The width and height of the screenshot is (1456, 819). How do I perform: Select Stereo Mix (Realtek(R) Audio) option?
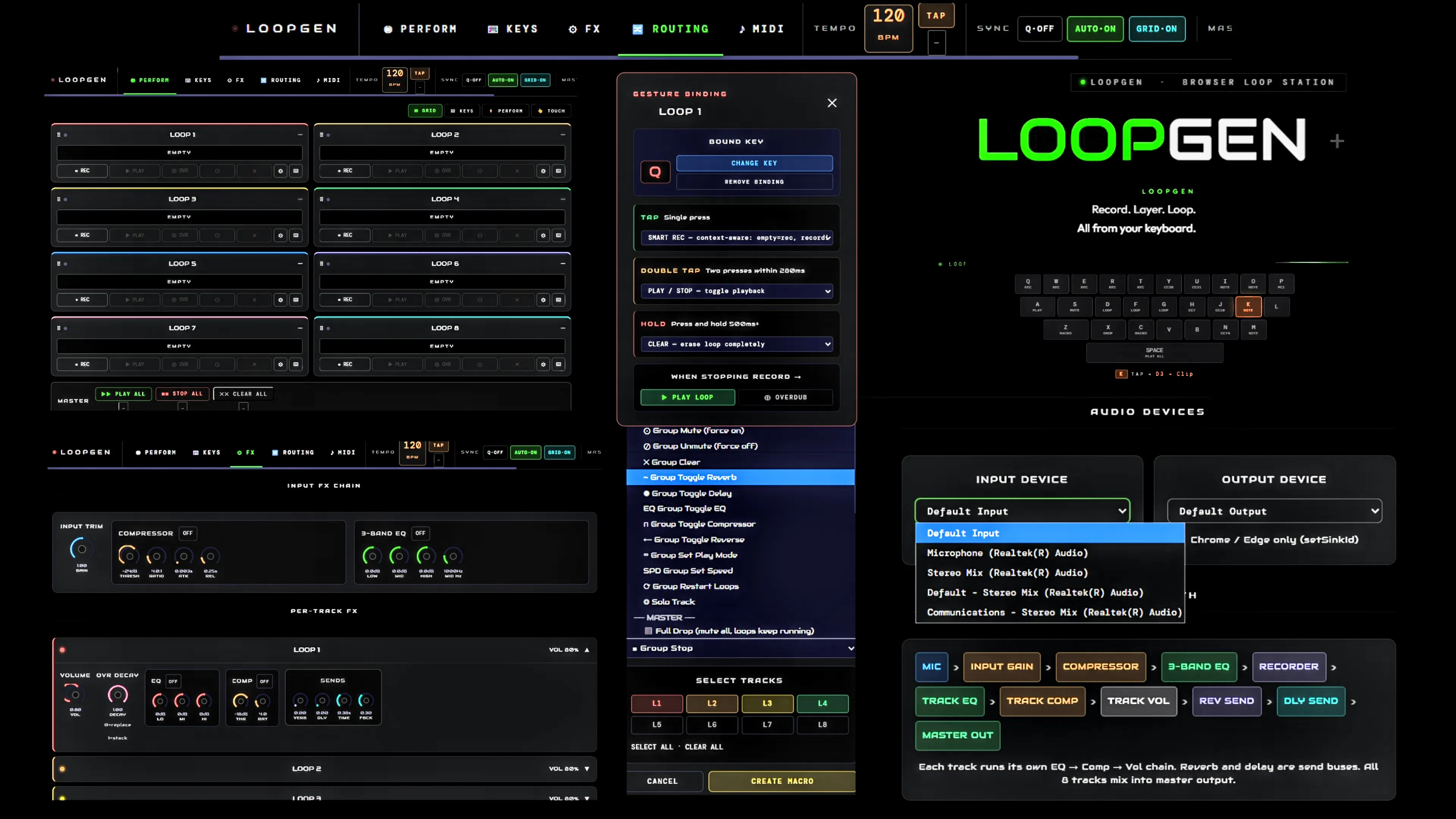[1050, 573]
